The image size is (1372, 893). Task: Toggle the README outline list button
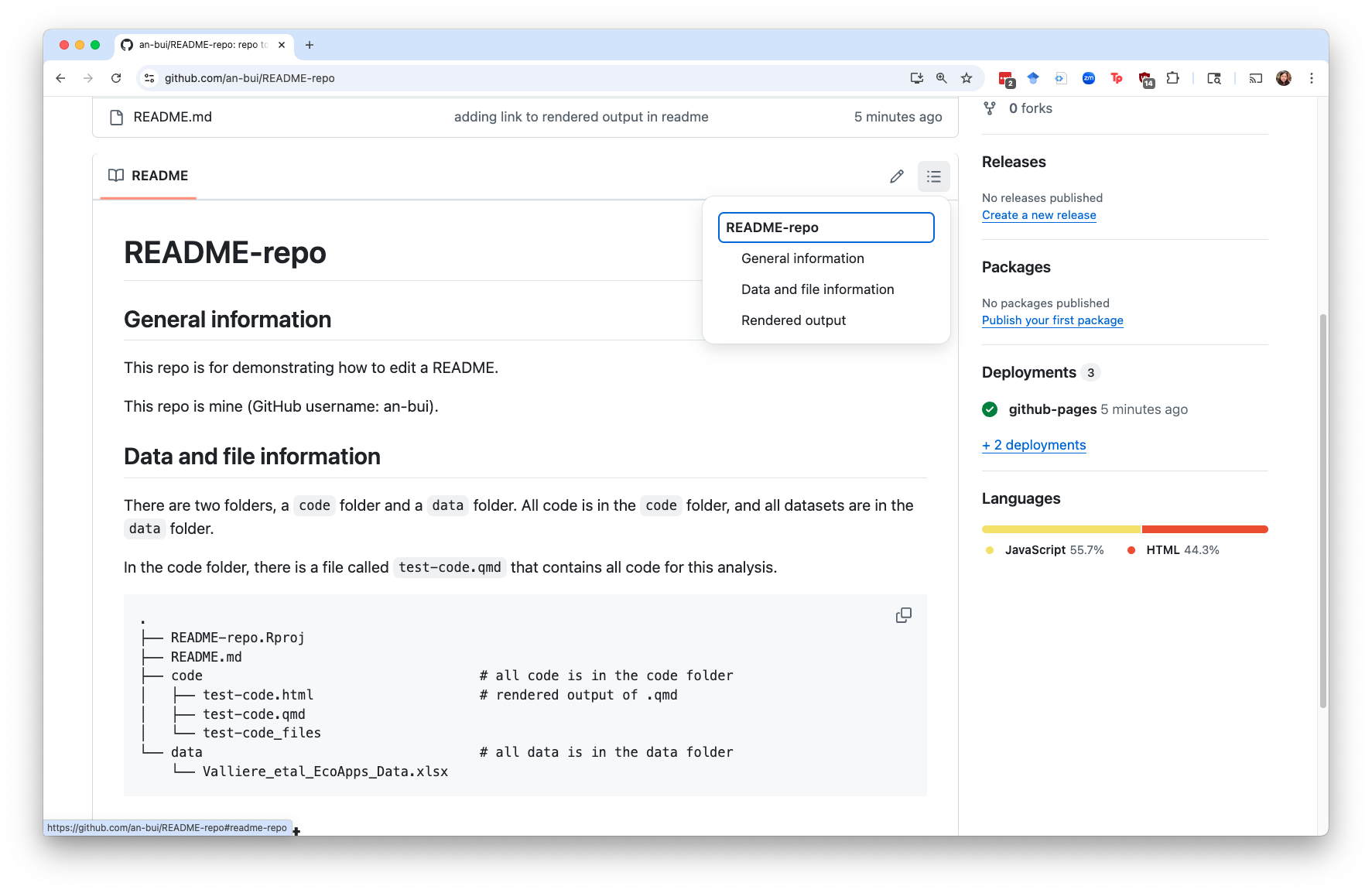[933, 176]
